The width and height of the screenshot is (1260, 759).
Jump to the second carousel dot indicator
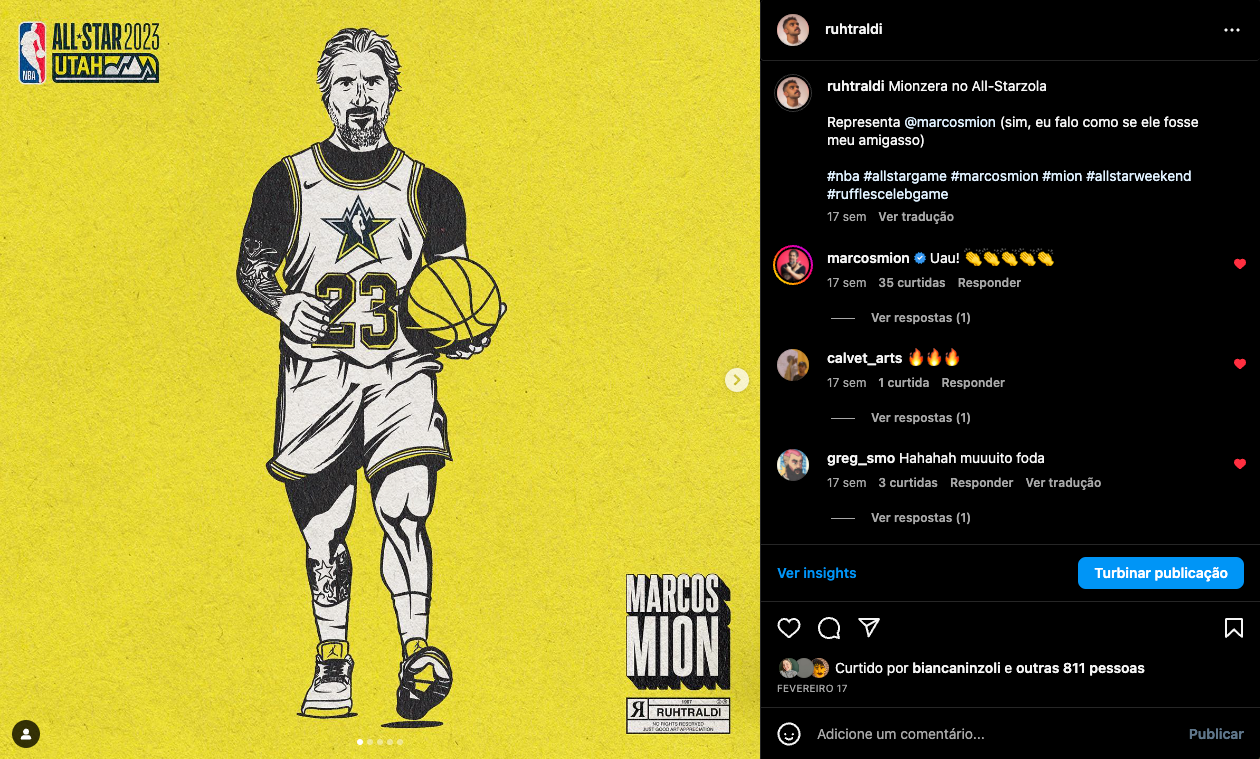coord(370,742)
